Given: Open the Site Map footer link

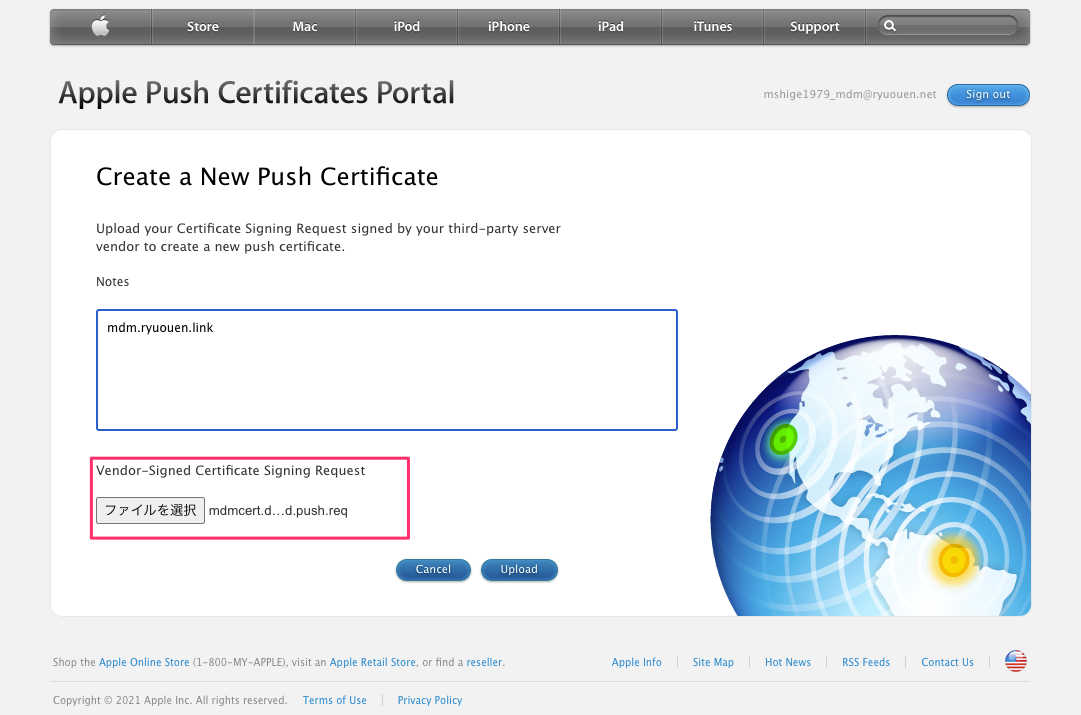Looking at the screenshot, I should (713, 662).
